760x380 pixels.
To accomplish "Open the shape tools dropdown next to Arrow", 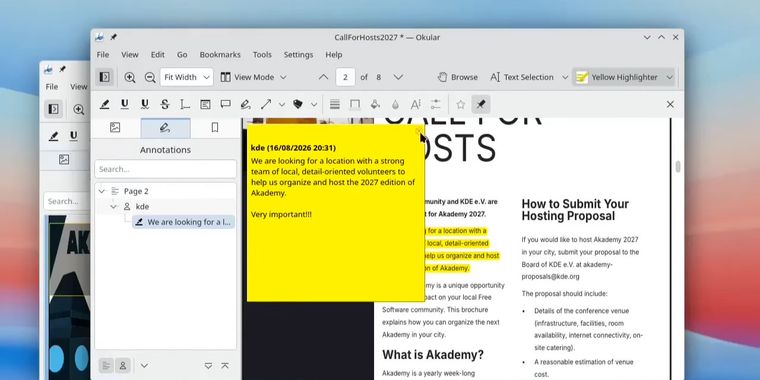I will tap(282, 104).
